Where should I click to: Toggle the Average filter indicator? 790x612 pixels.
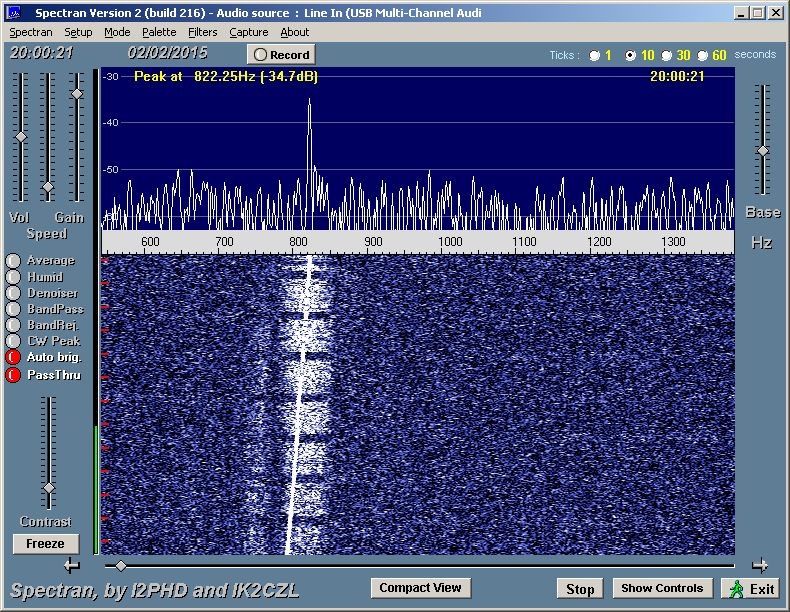pos(13,261)
